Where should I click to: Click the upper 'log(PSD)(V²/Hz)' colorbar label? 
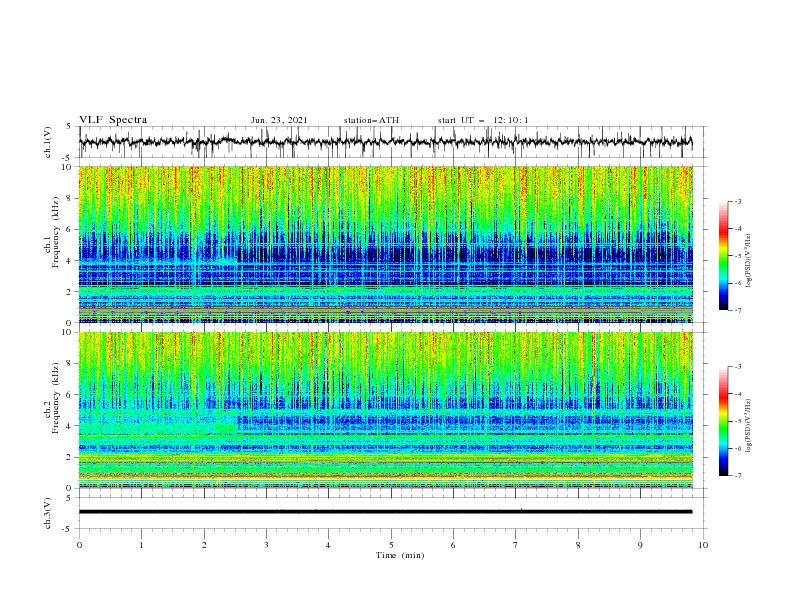point(748,261)
